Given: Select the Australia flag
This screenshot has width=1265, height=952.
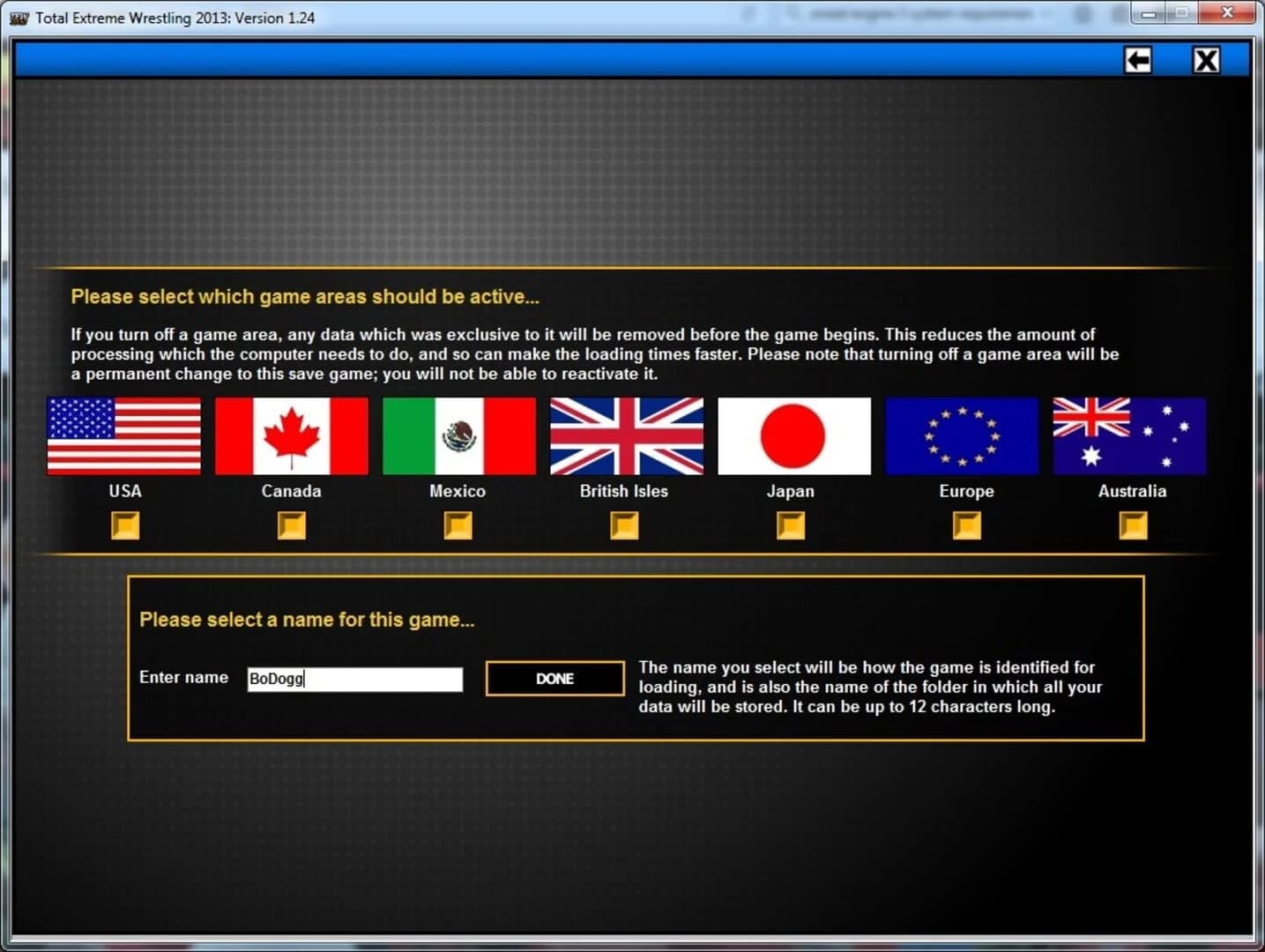Looking at the screenshot, I should point(1128,435).
